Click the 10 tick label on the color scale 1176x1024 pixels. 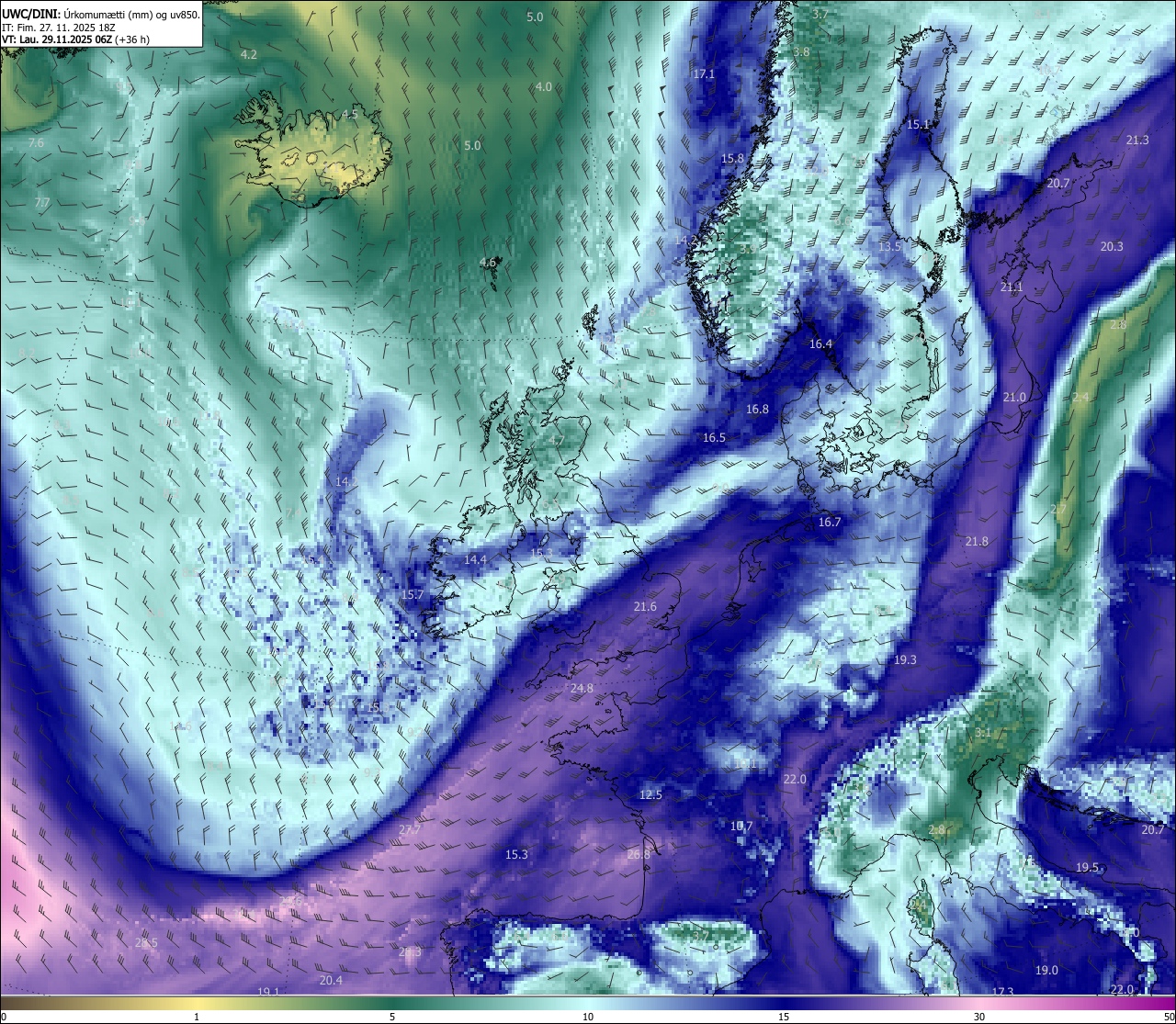[x=588, y=1017]
